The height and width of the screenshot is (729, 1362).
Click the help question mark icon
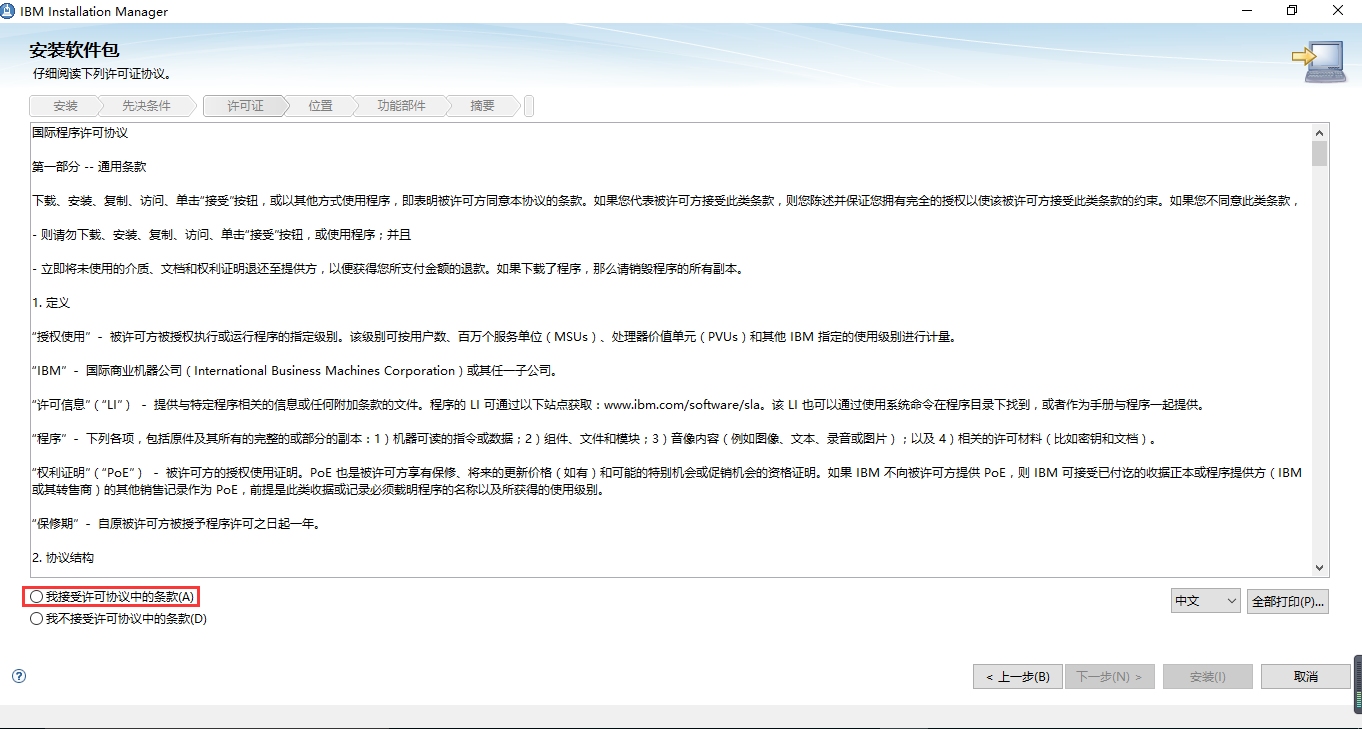pyautogui.click(x=18, y=676)
